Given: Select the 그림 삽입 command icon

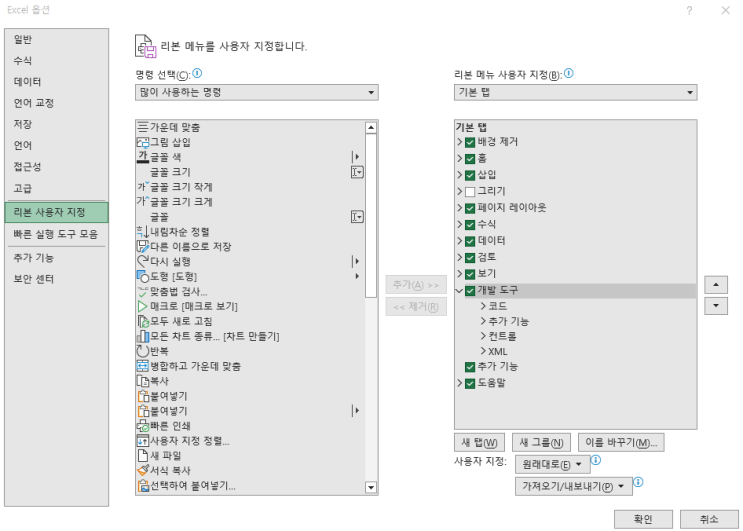Looking at the screenshot, I should click(x=143, y=142).
